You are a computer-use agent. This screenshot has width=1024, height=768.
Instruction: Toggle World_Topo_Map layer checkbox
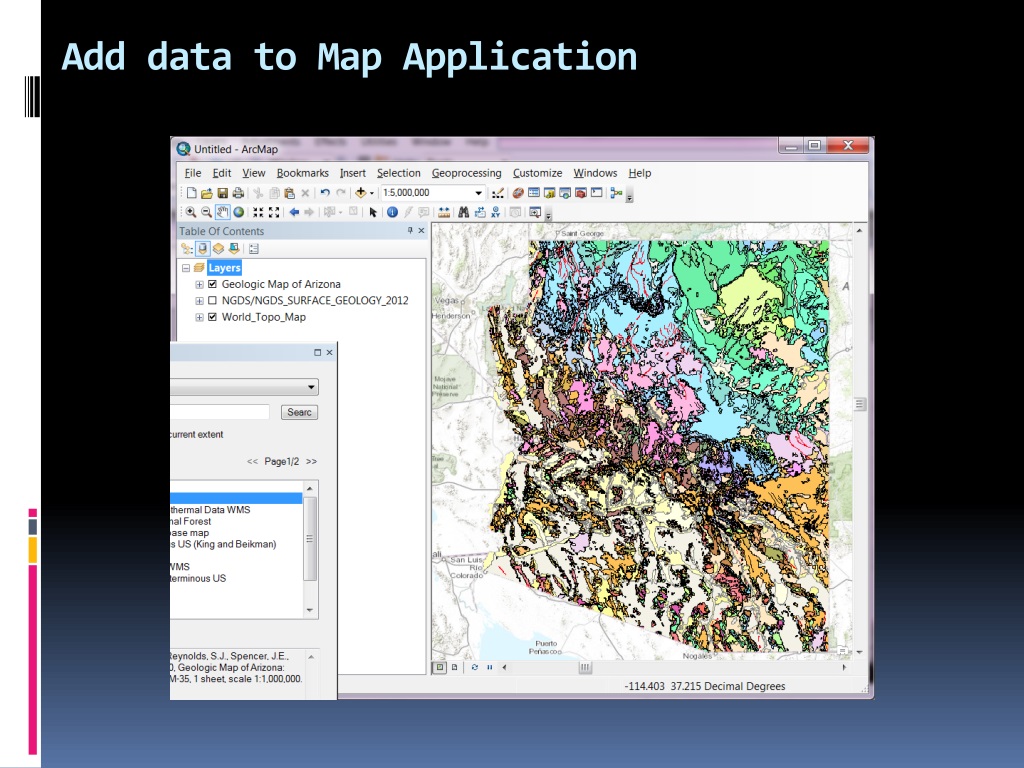[212, 317]
